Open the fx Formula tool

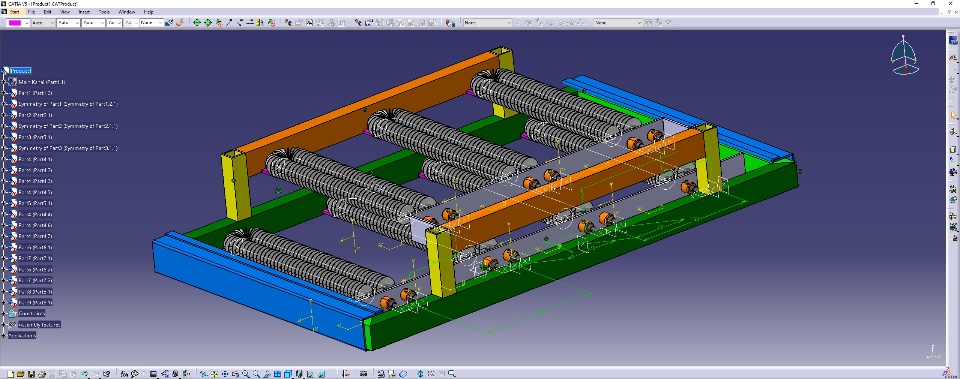(x=124, y=373)
